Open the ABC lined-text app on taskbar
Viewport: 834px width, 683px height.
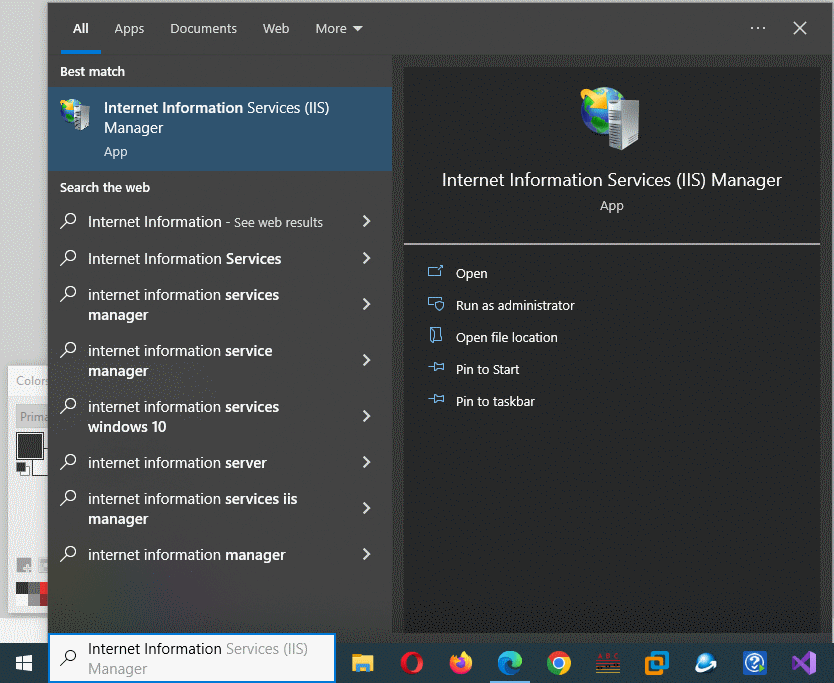[x=607, y=663]
